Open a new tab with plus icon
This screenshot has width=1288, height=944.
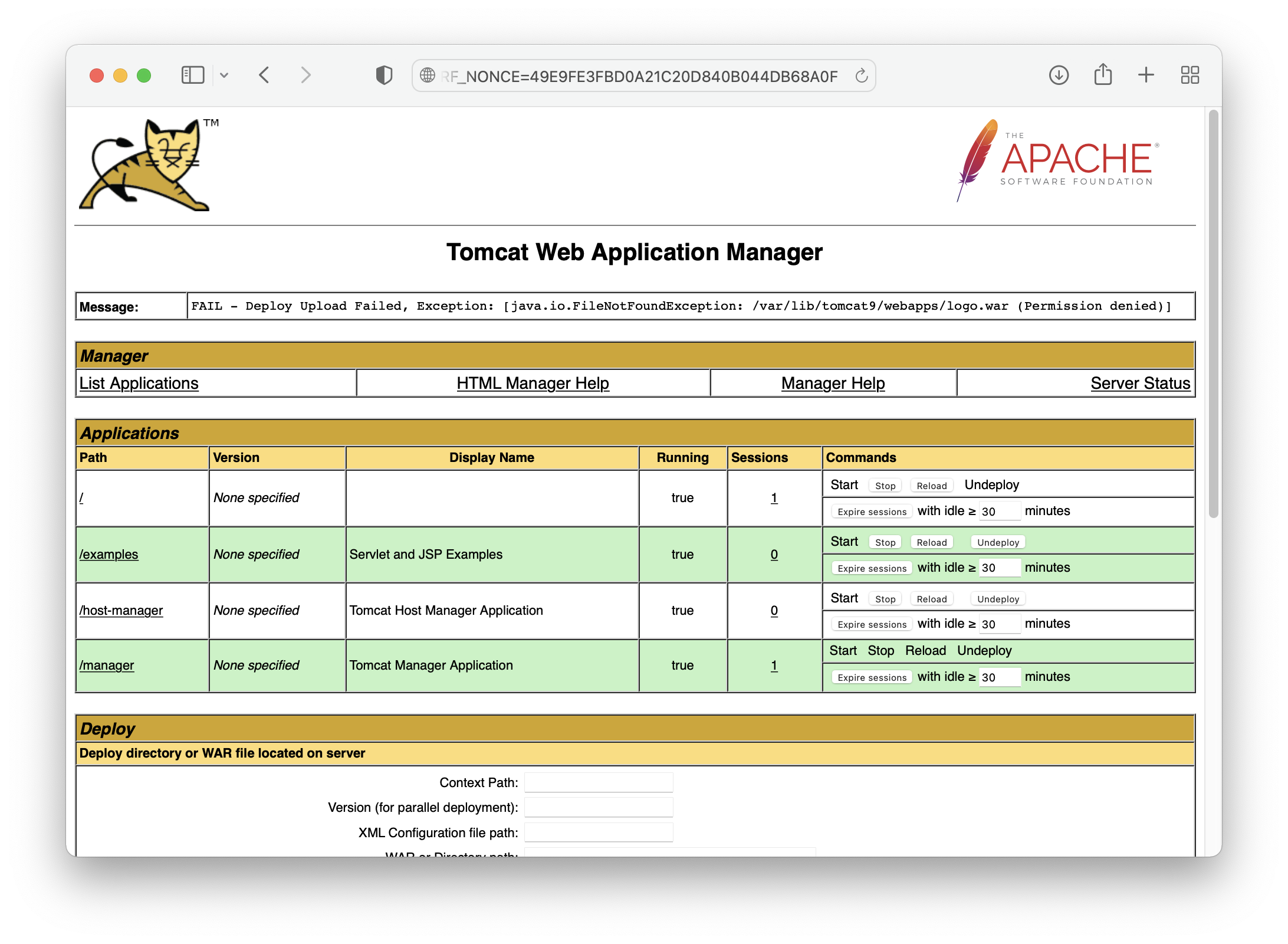pos(1146,75)
